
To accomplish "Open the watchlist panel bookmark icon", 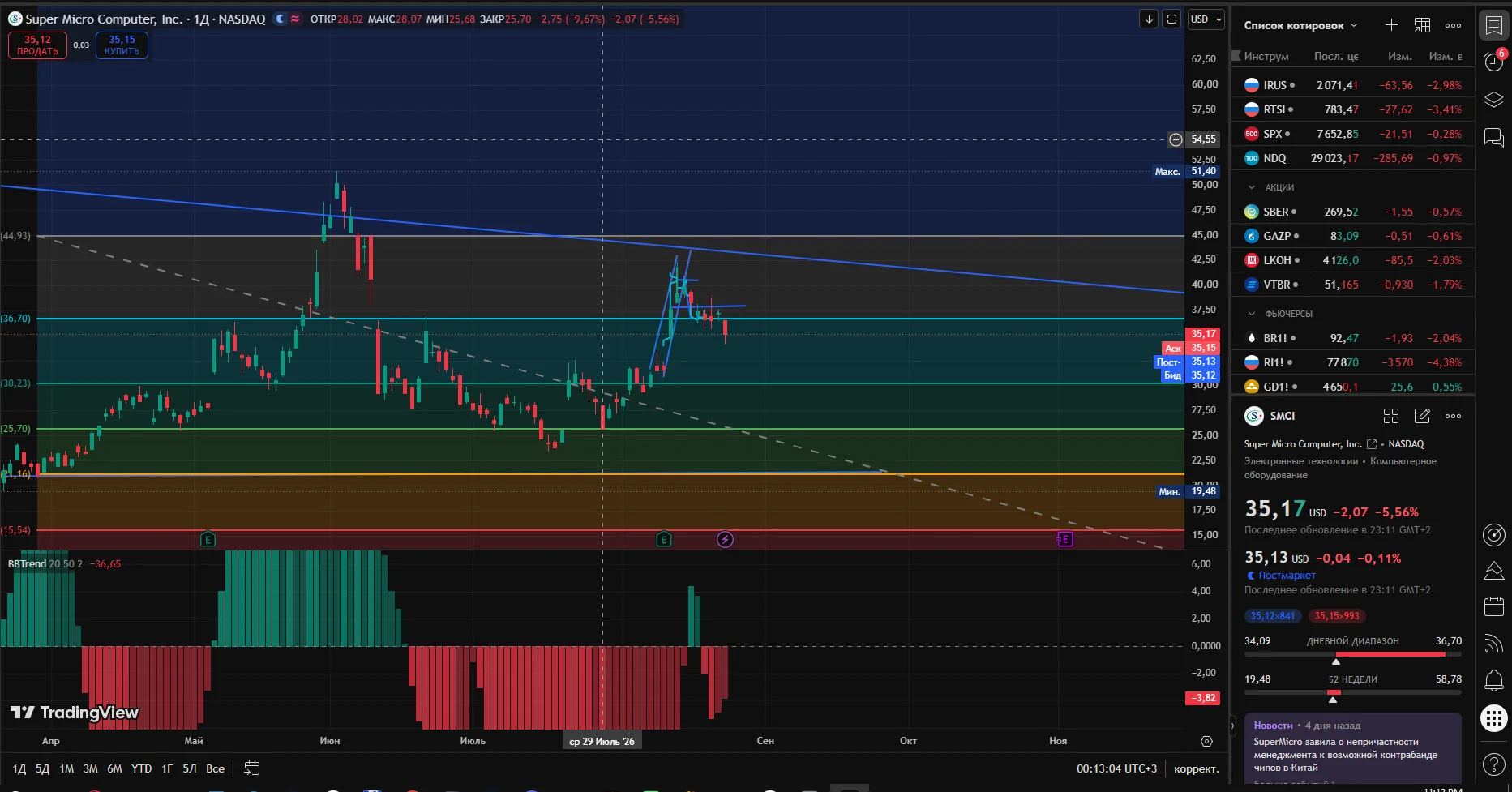I will (1493, 25).
